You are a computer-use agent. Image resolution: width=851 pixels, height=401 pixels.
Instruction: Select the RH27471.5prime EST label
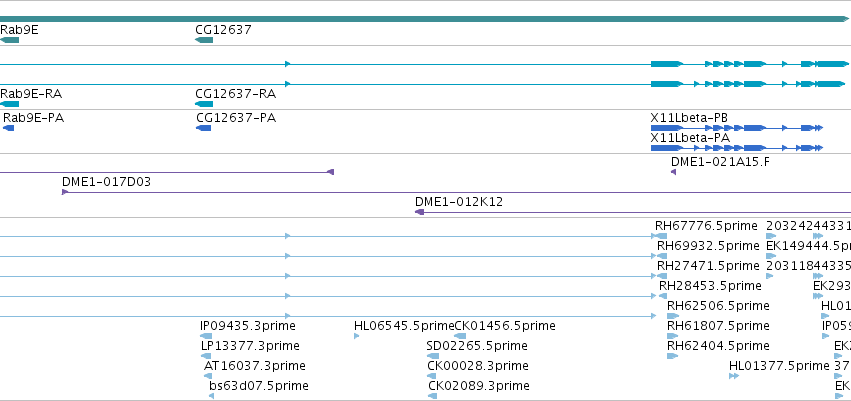click(x=708, y=265)
